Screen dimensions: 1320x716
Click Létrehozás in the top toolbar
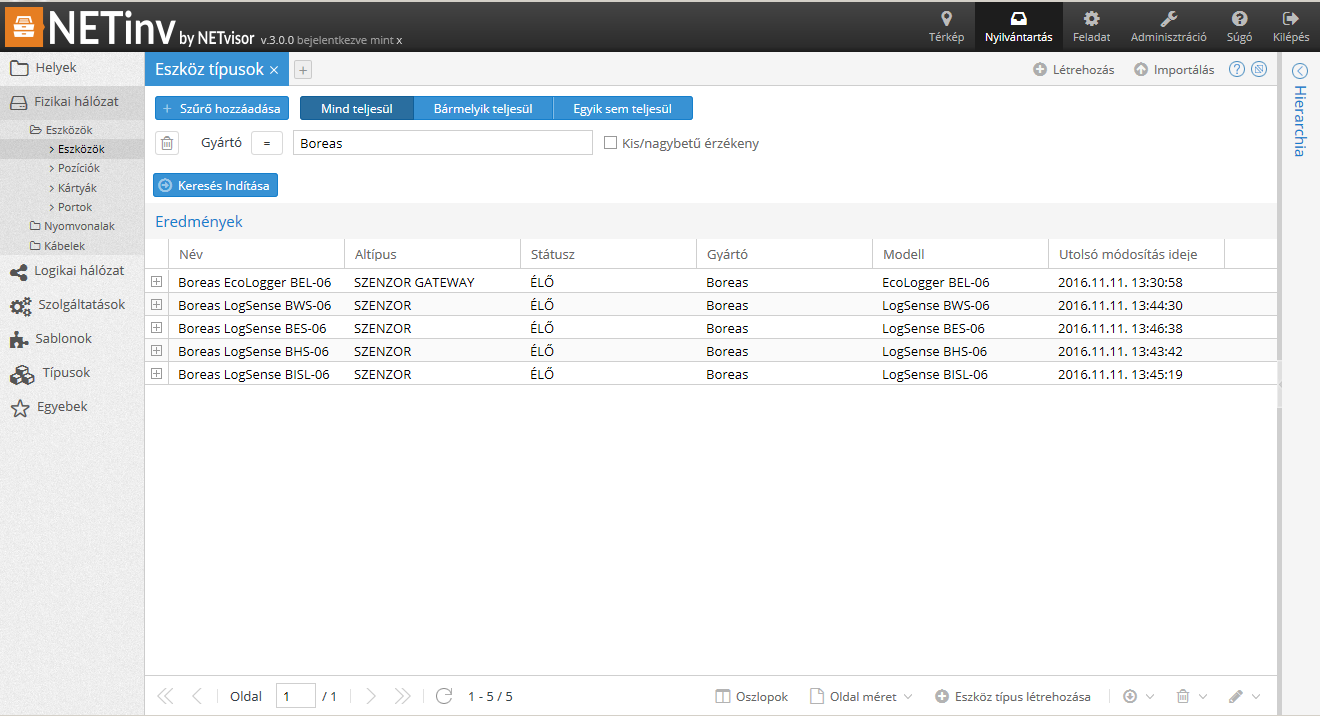point(1074,70)
